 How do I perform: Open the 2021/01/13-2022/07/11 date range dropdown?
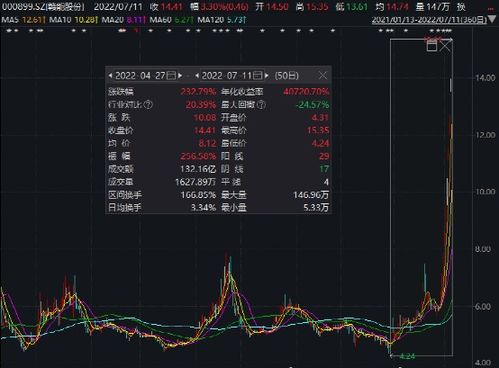(492, 20)
